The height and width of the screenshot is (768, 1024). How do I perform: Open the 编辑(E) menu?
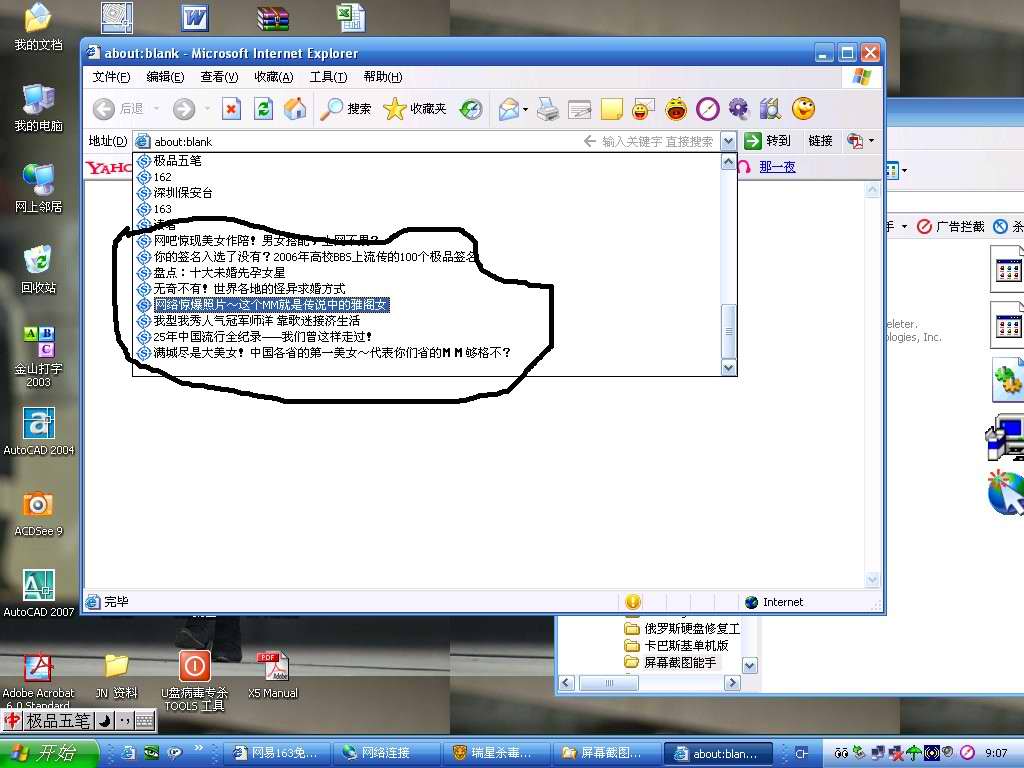pyautogui.click(x=165, y=77)
